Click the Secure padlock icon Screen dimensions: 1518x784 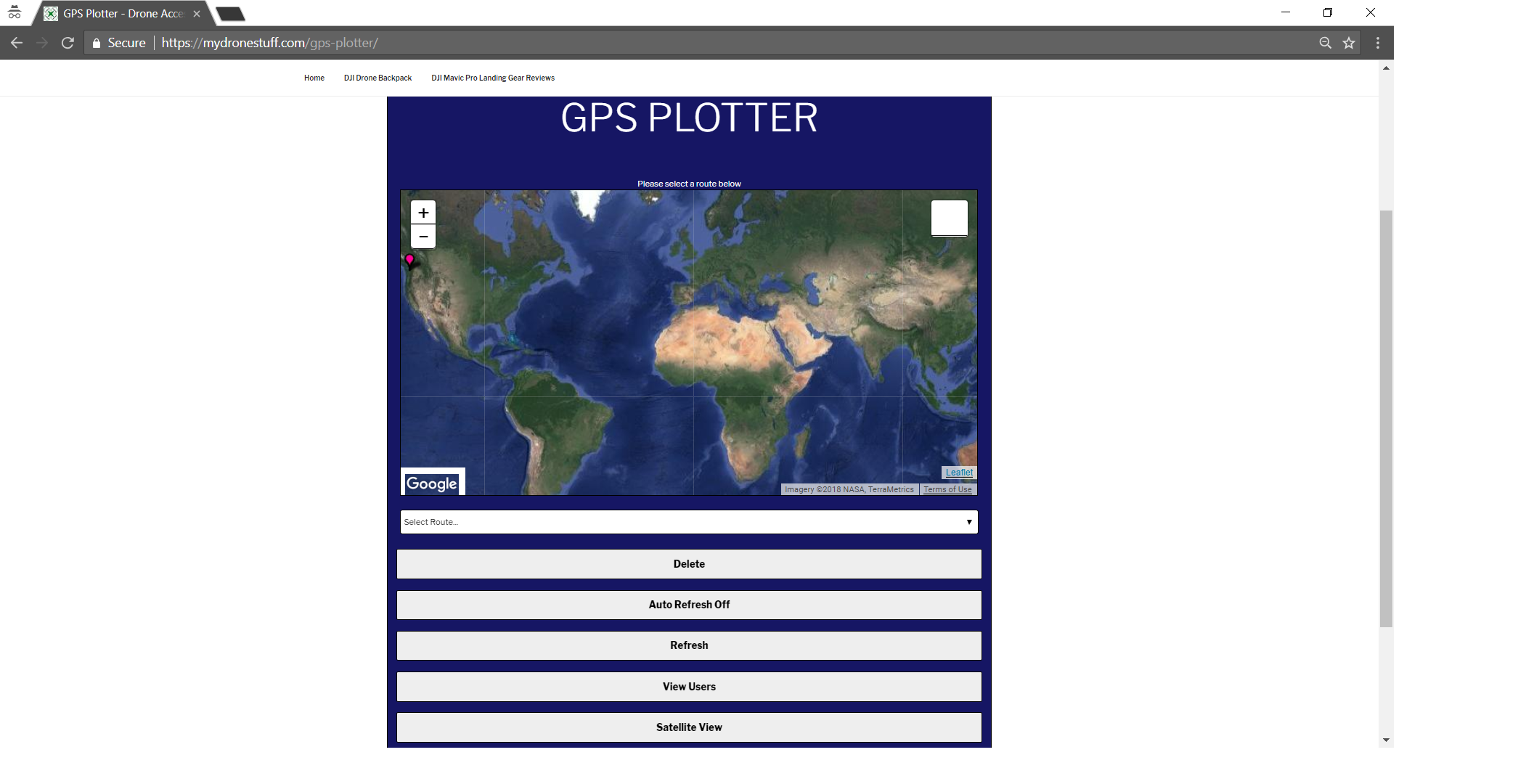pyautogui.click(x=96, y=43)
